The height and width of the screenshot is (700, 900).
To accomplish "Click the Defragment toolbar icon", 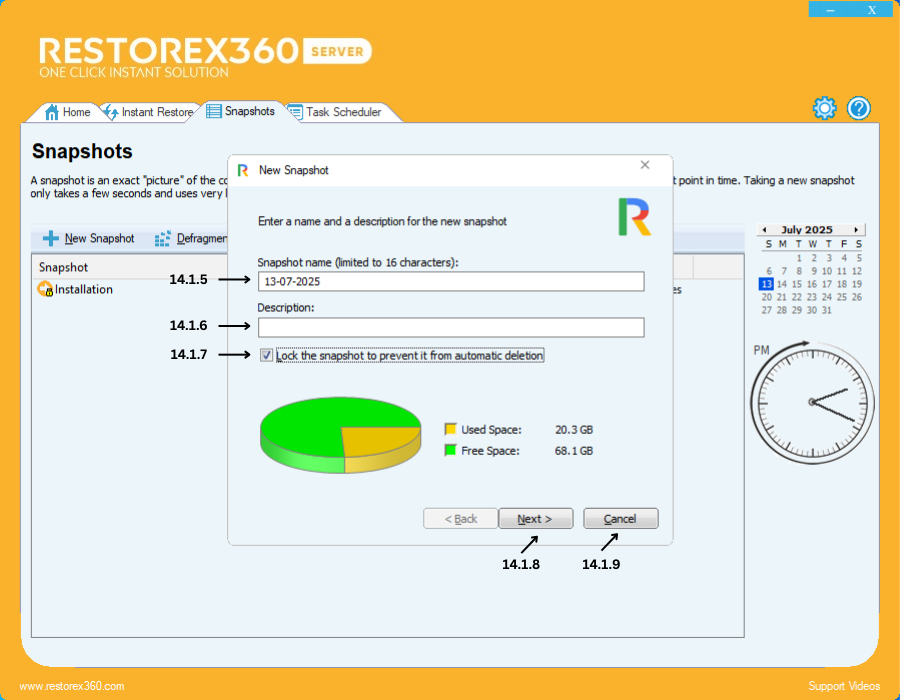I will click(x=162, y=238).
